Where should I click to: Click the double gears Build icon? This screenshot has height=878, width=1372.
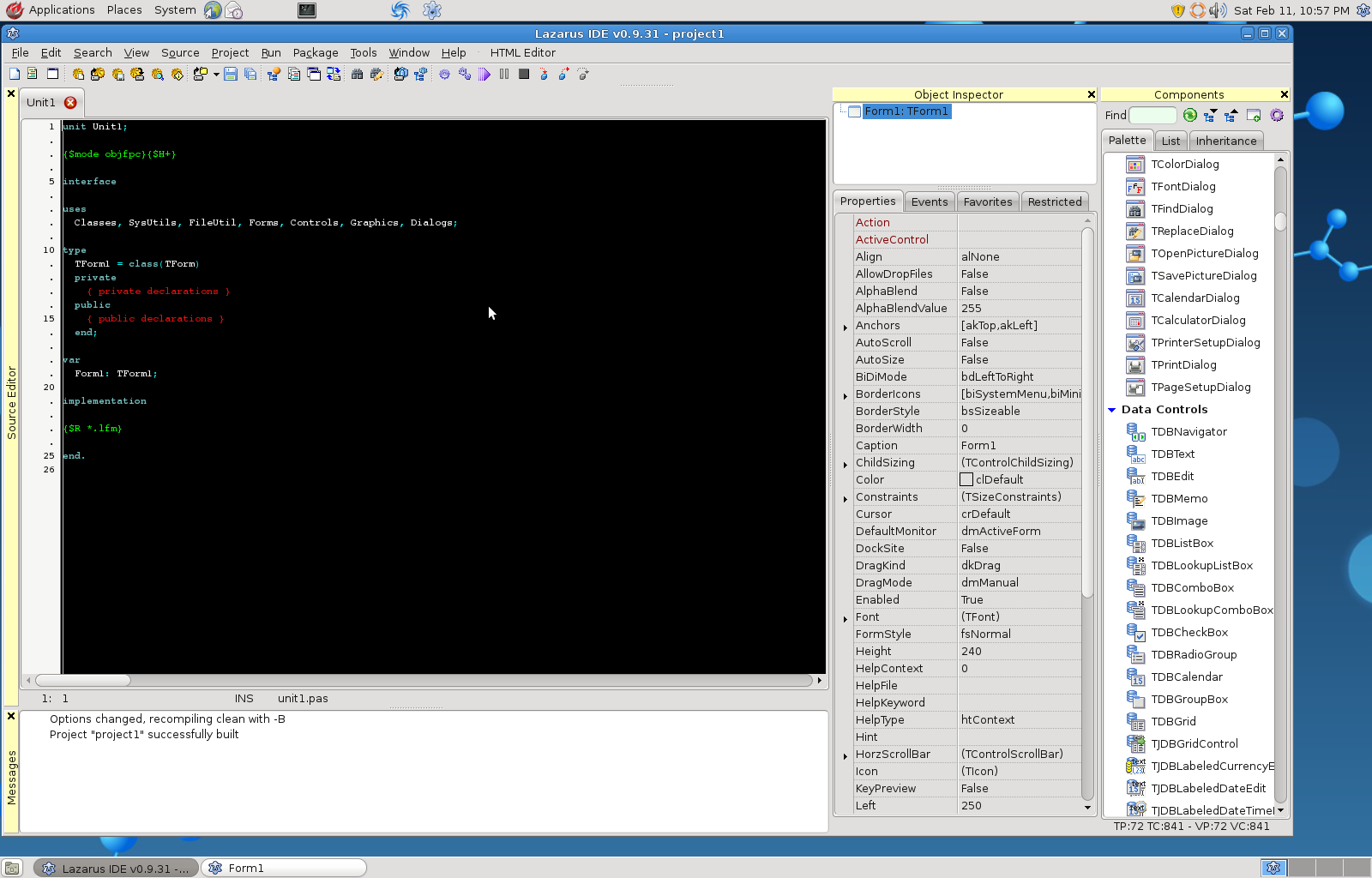pyautogui.click(x=464, y=74)
